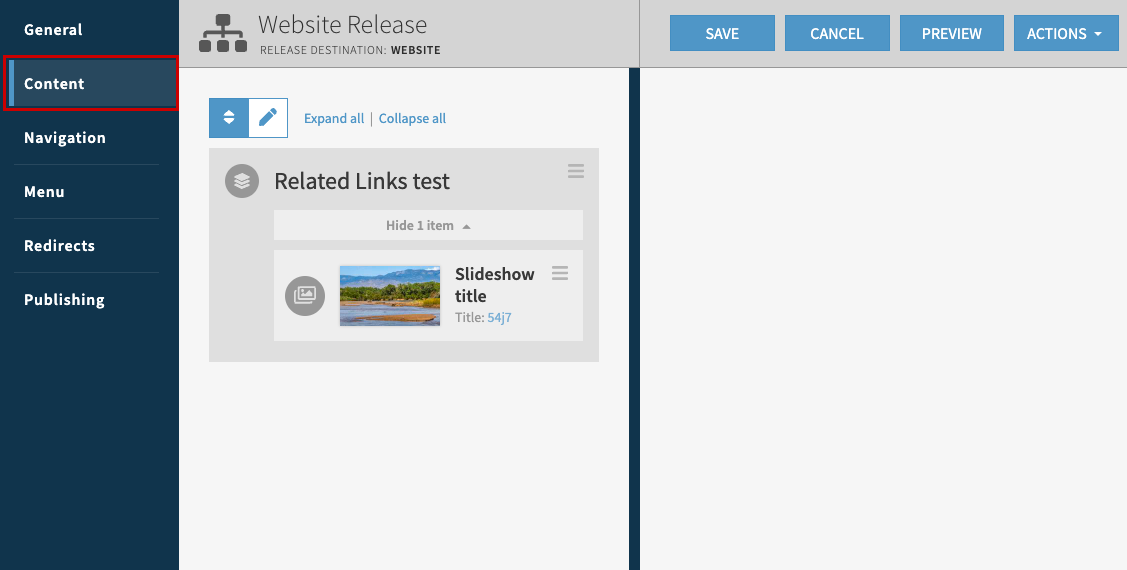Viewport: 1127px width, 570px height.
Task: Click the slideshow gallery circle icon
Action: pos(305,295)
